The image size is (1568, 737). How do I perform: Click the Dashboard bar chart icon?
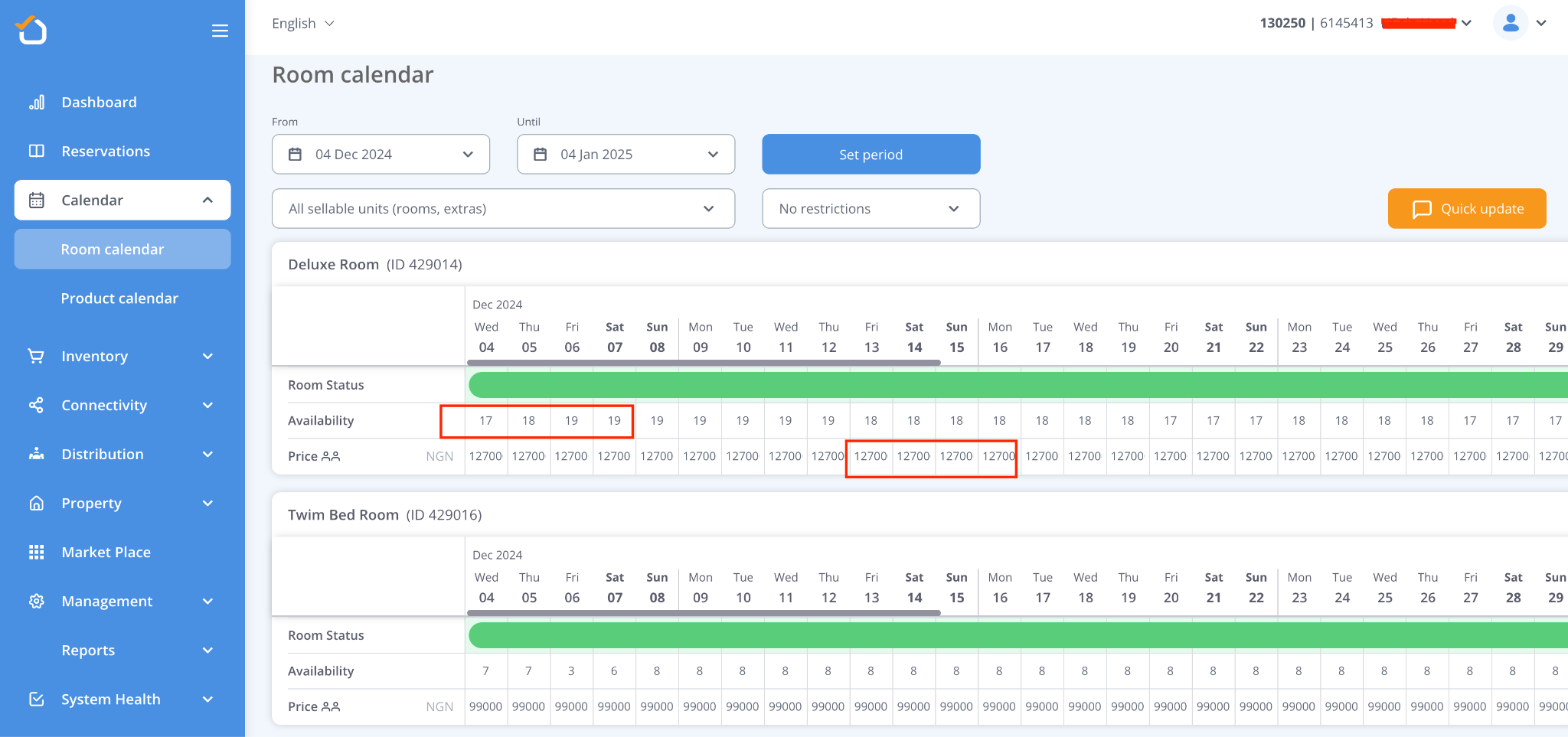click(36, 103)
